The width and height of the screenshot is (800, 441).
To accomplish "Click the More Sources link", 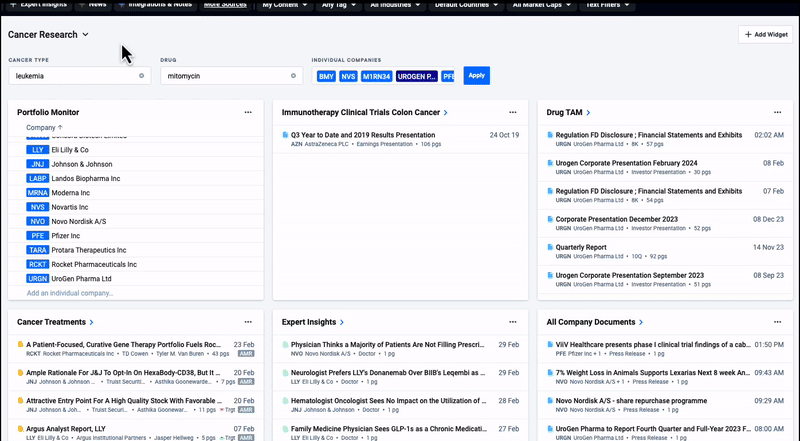I will tap(225, 5).
